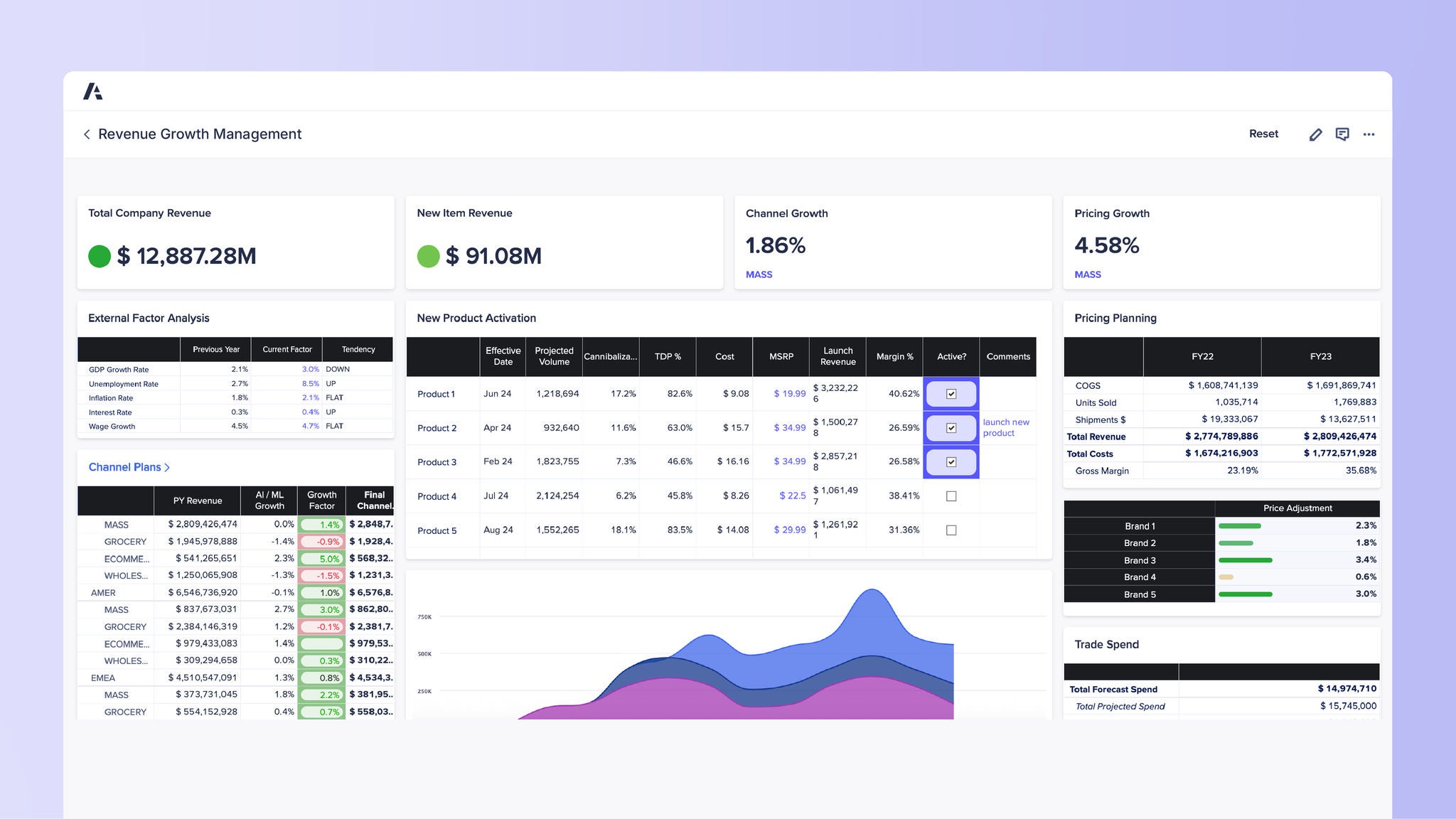Click the Reset button
Screen dimensions: 1456x819
point(1263,134)
